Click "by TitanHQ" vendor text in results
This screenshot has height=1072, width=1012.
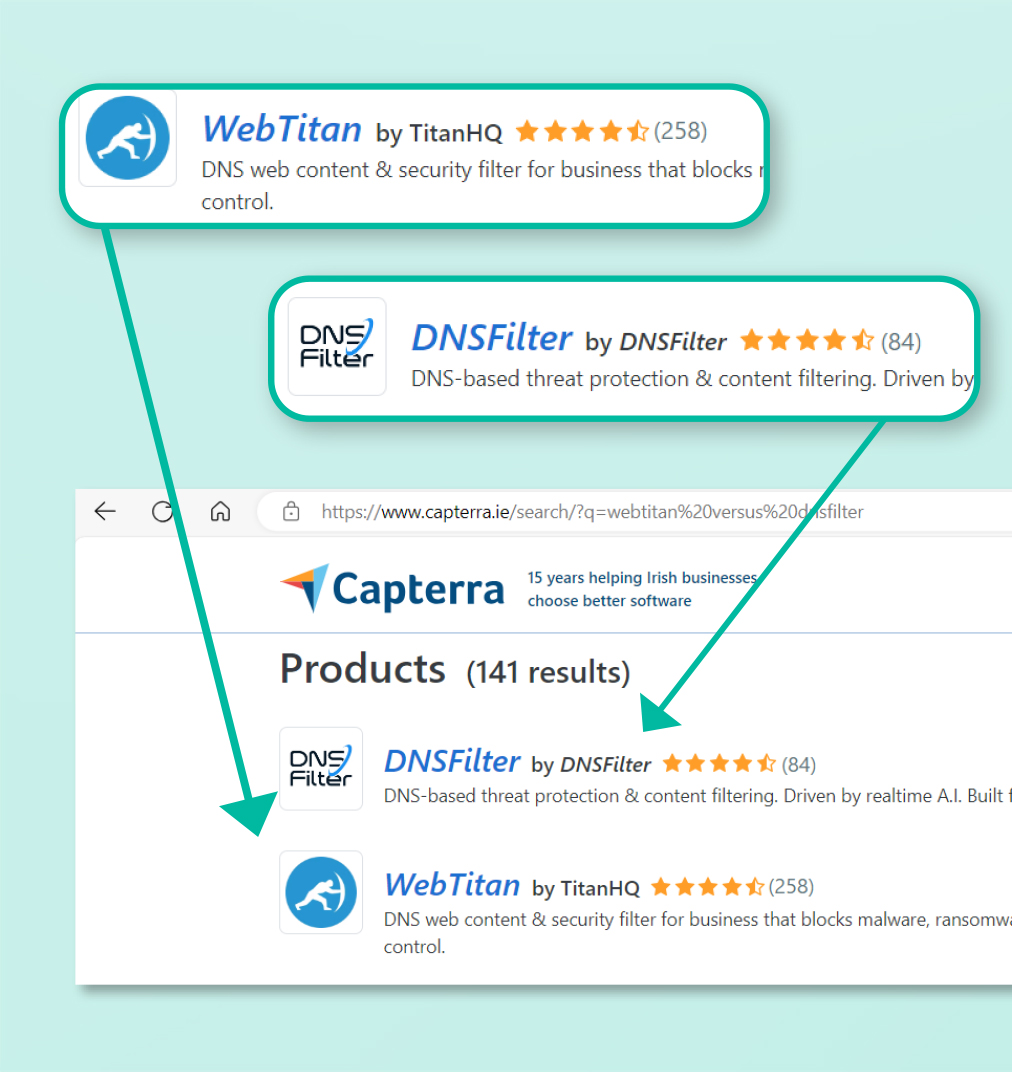coord(586,888)
